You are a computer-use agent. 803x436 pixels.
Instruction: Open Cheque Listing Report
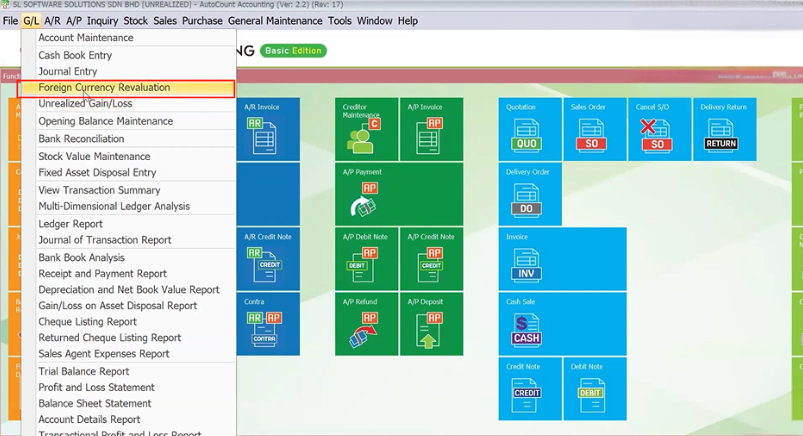click(129, 322)
